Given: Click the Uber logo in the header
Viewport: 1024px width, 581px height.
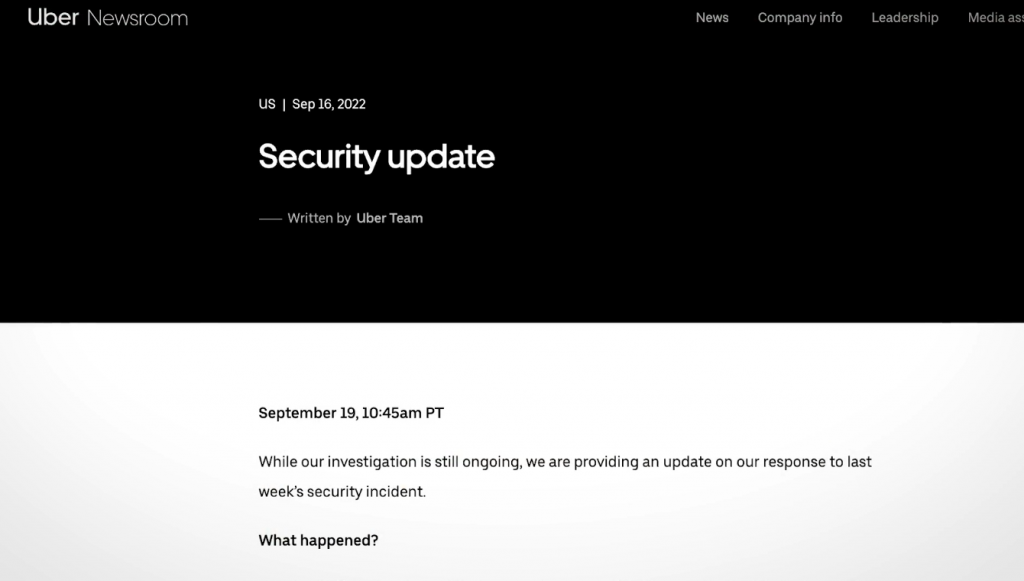Looking at the screenshot, I should click(x=53, y=17).
